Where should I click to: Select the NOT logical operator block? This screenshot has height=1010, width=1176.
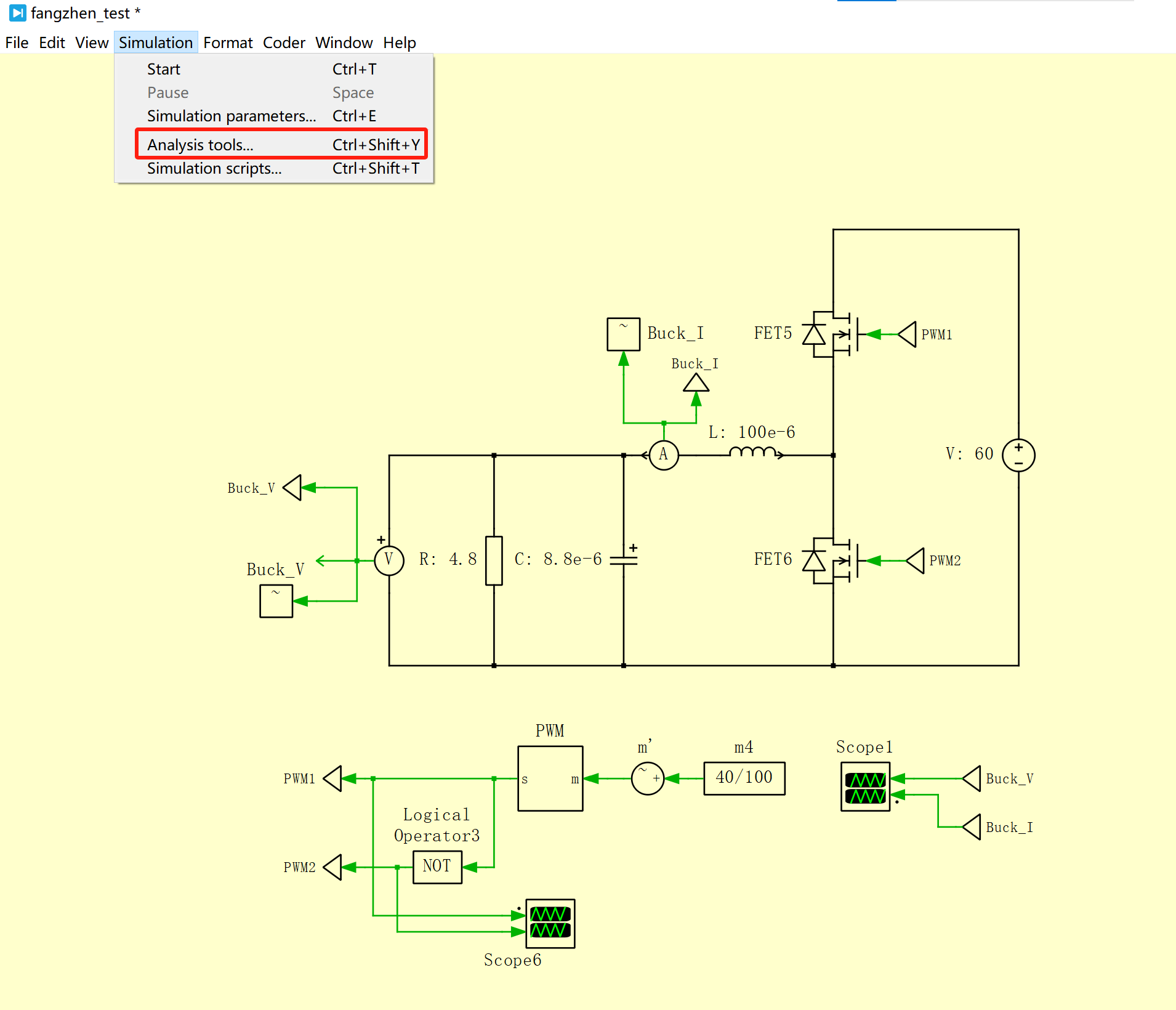coord(437,867)
